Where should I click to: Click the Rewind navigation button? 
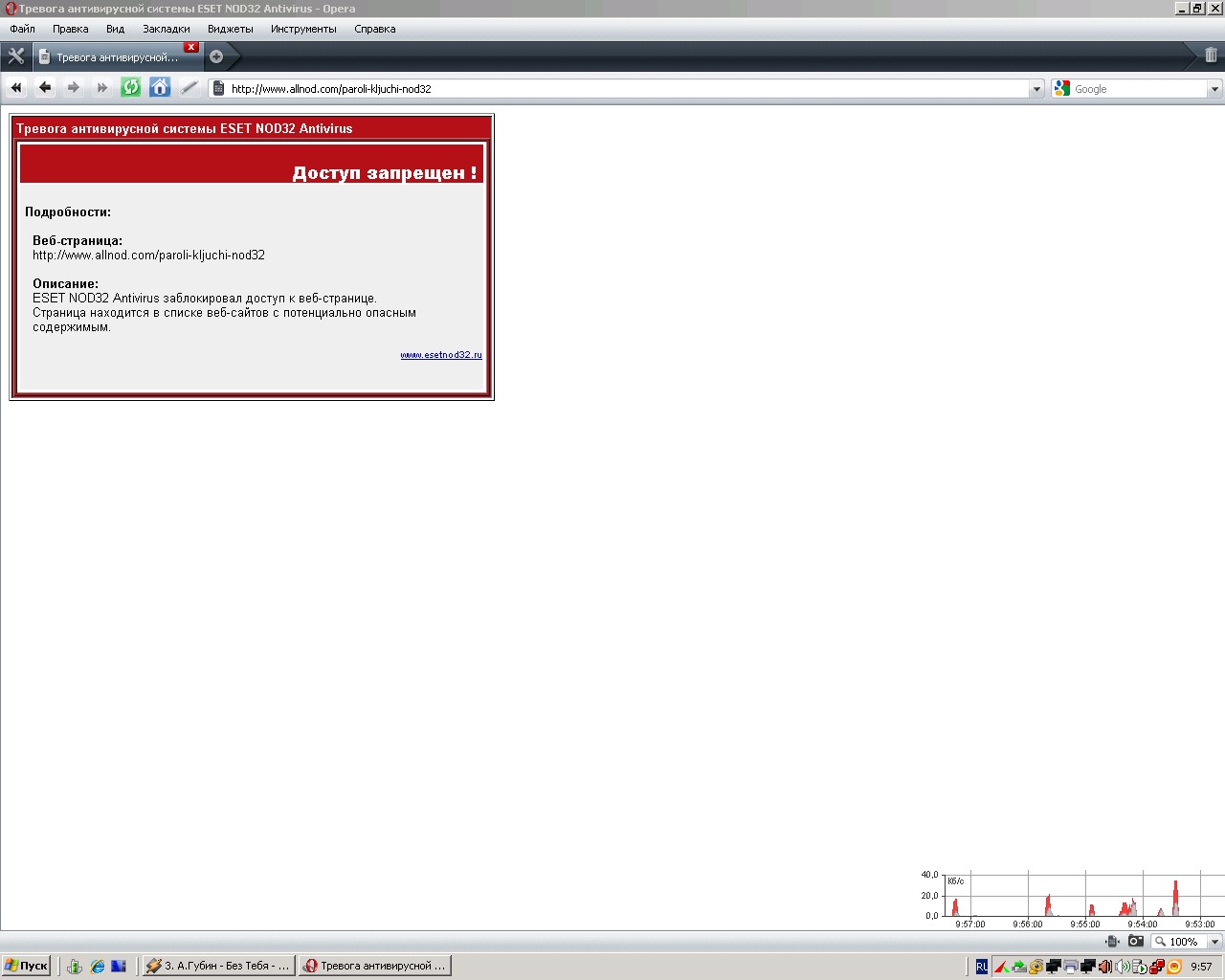click(16, 88)
